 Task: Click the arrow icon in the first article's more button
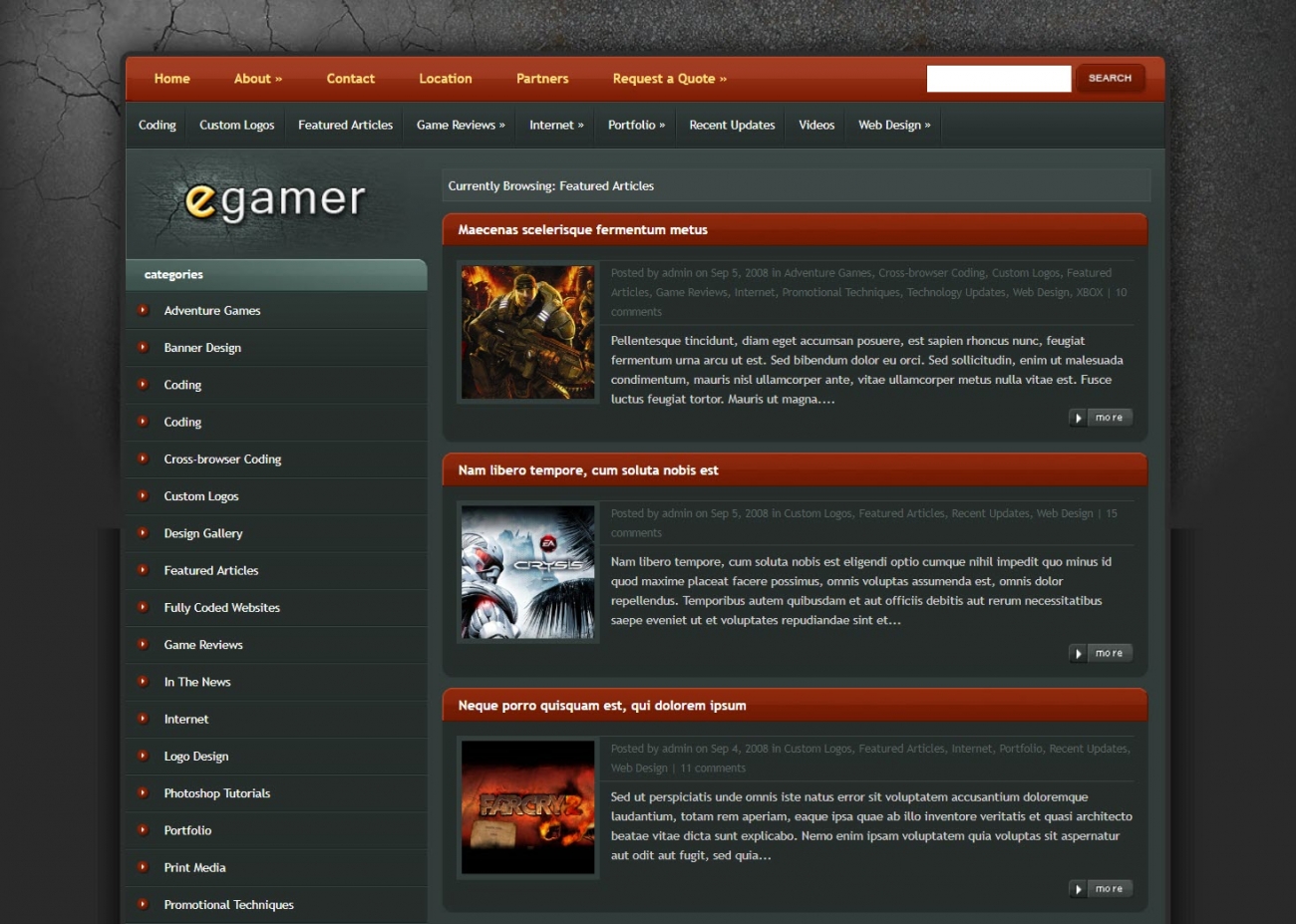[1078, 418]
